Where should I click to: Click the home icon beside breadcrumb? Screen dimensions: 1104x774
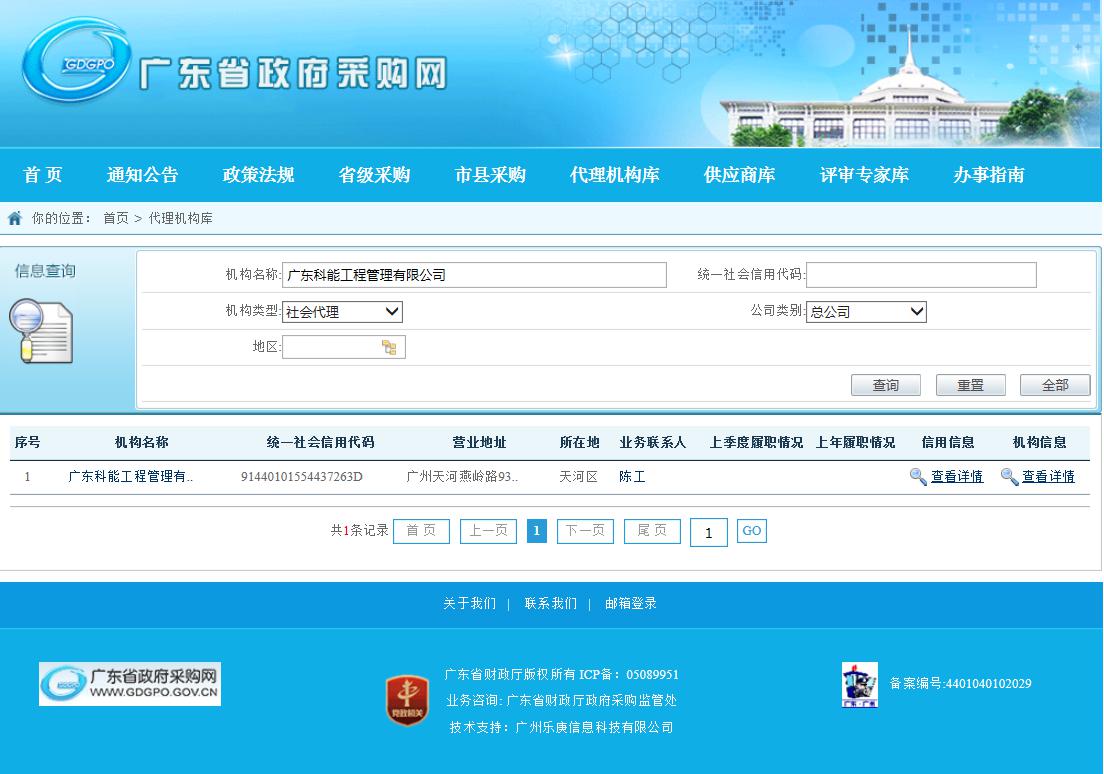15,218
